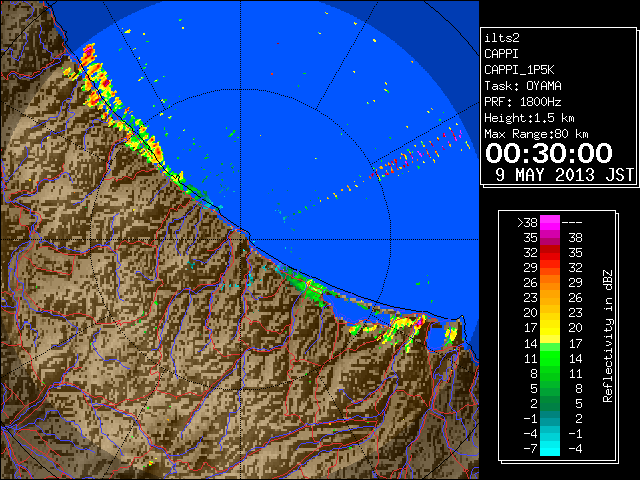The height and width of the screenshot is (480, 640).
Task: Click the '9 MAY 2013 JST' date
Action: tap(565, 175)
